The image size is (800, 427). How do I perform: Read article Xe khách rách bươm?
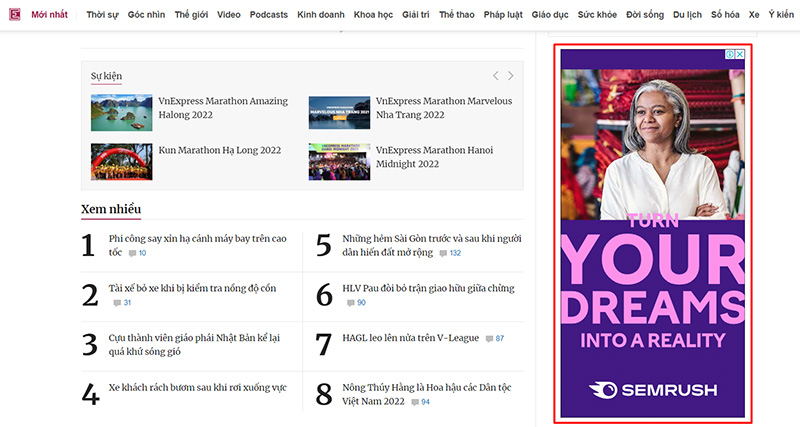point(197,388)
